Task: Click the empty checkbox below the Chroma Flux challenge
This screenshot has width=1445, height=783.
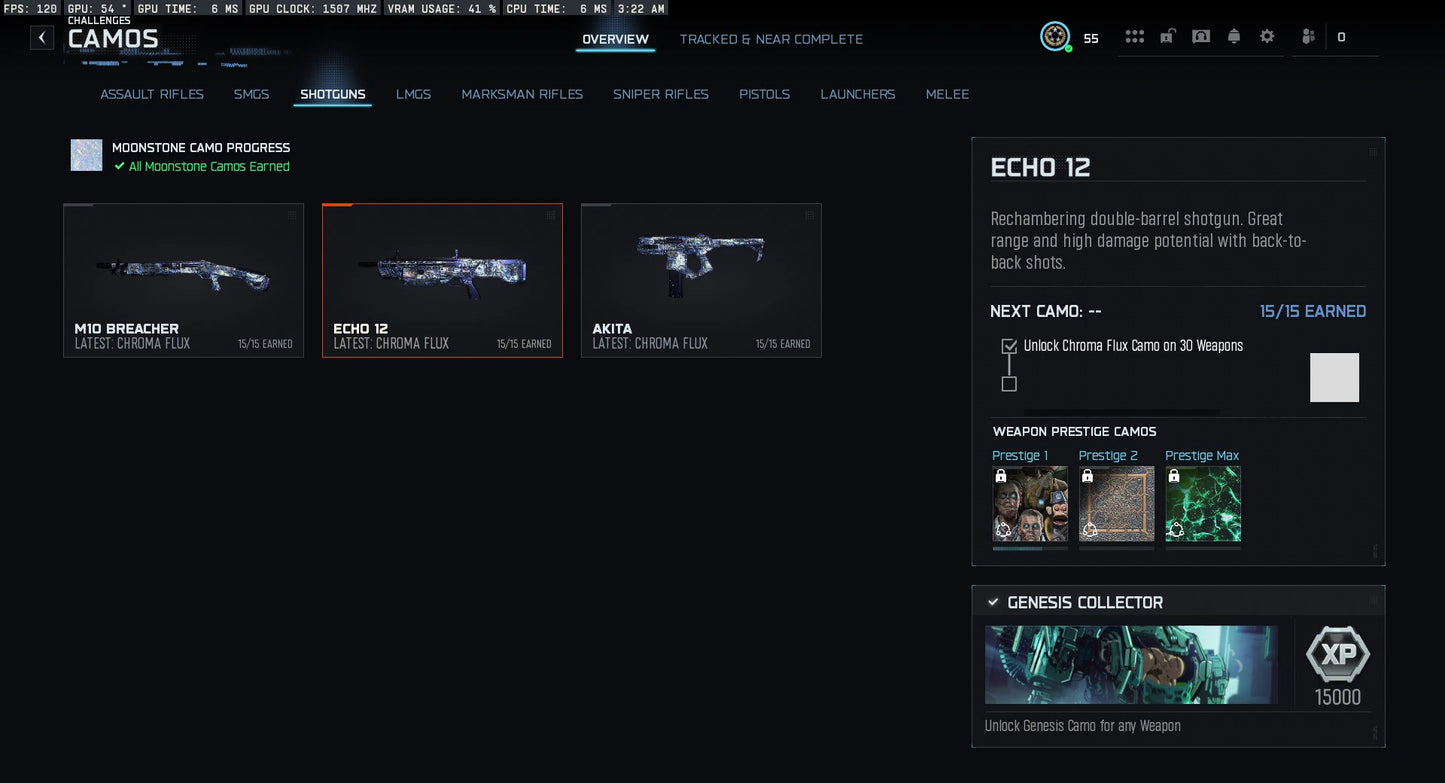Action: click(1009, 384)
